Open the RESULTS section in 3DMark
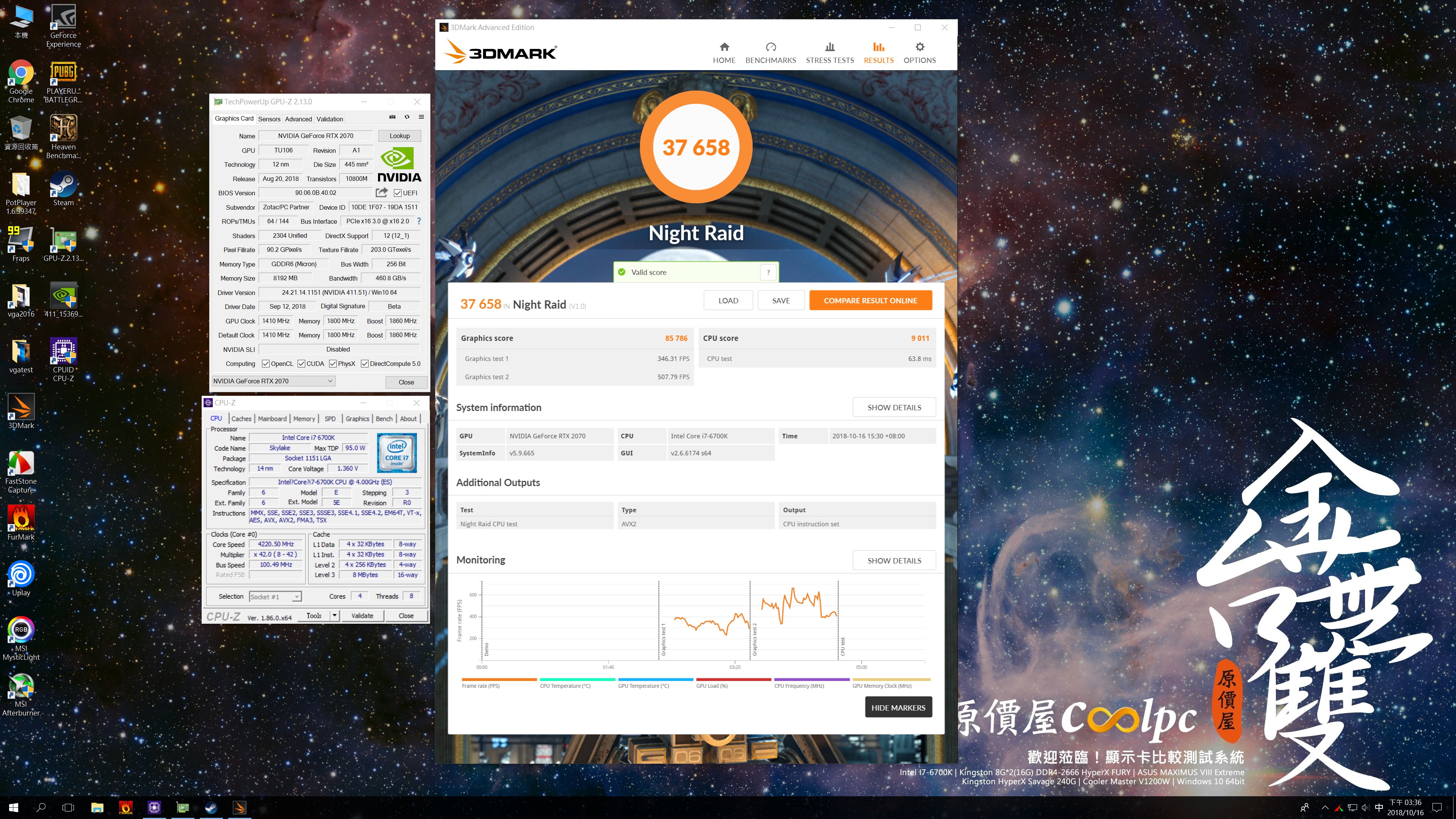Screen dimensions: 1456x819 coord(879,53)
